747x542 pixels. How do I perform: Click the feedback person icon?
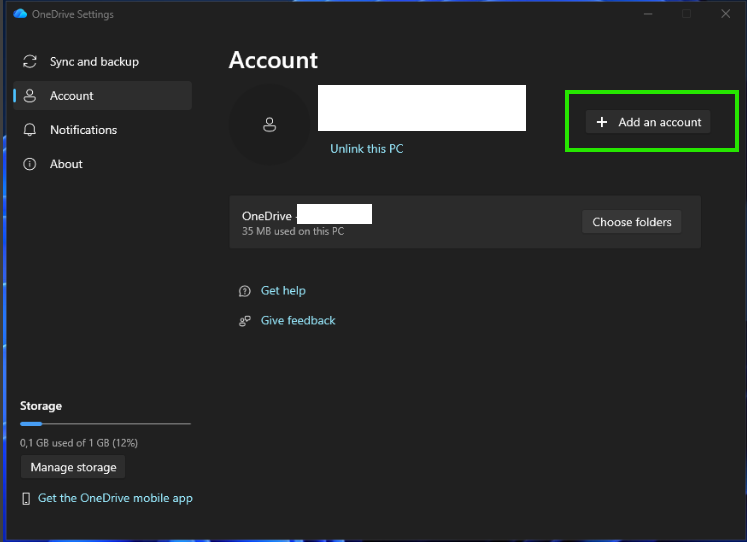tap(244, 321)
